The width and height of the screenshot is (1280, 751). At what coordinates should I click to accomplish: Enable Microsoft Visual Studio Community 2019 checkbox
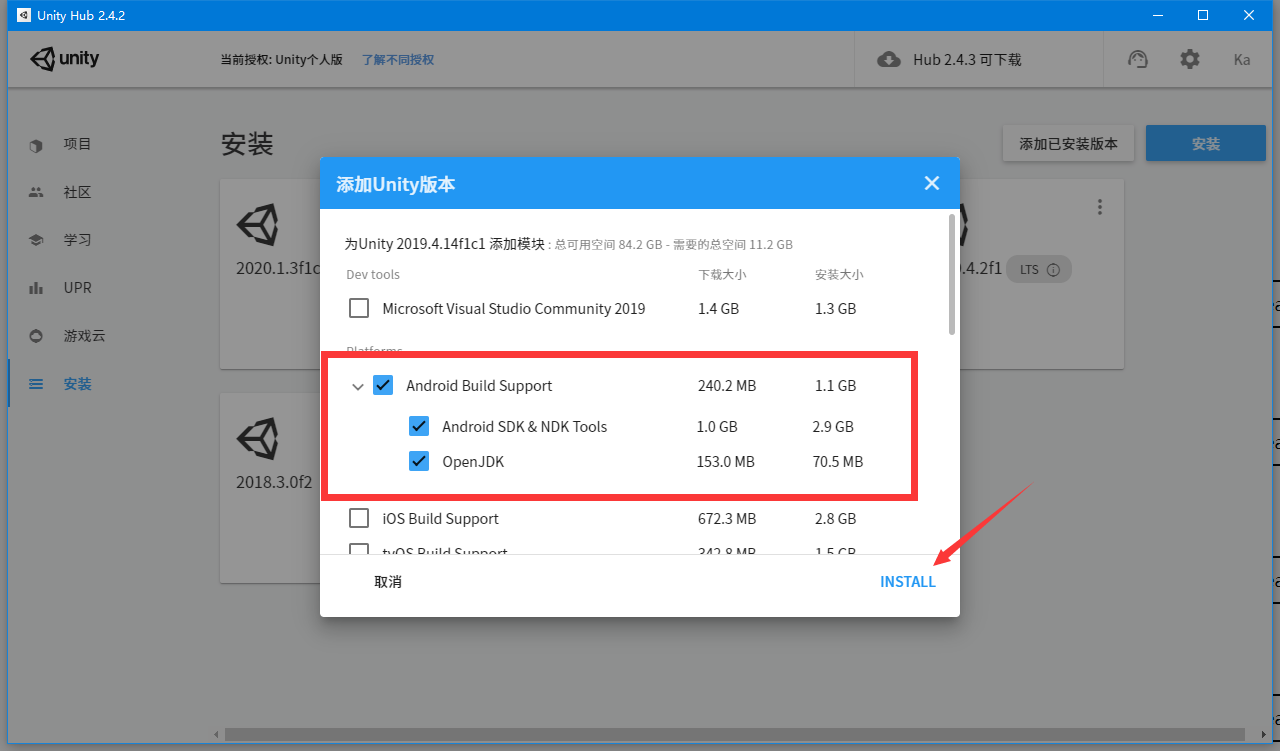[x=359, y=308]
